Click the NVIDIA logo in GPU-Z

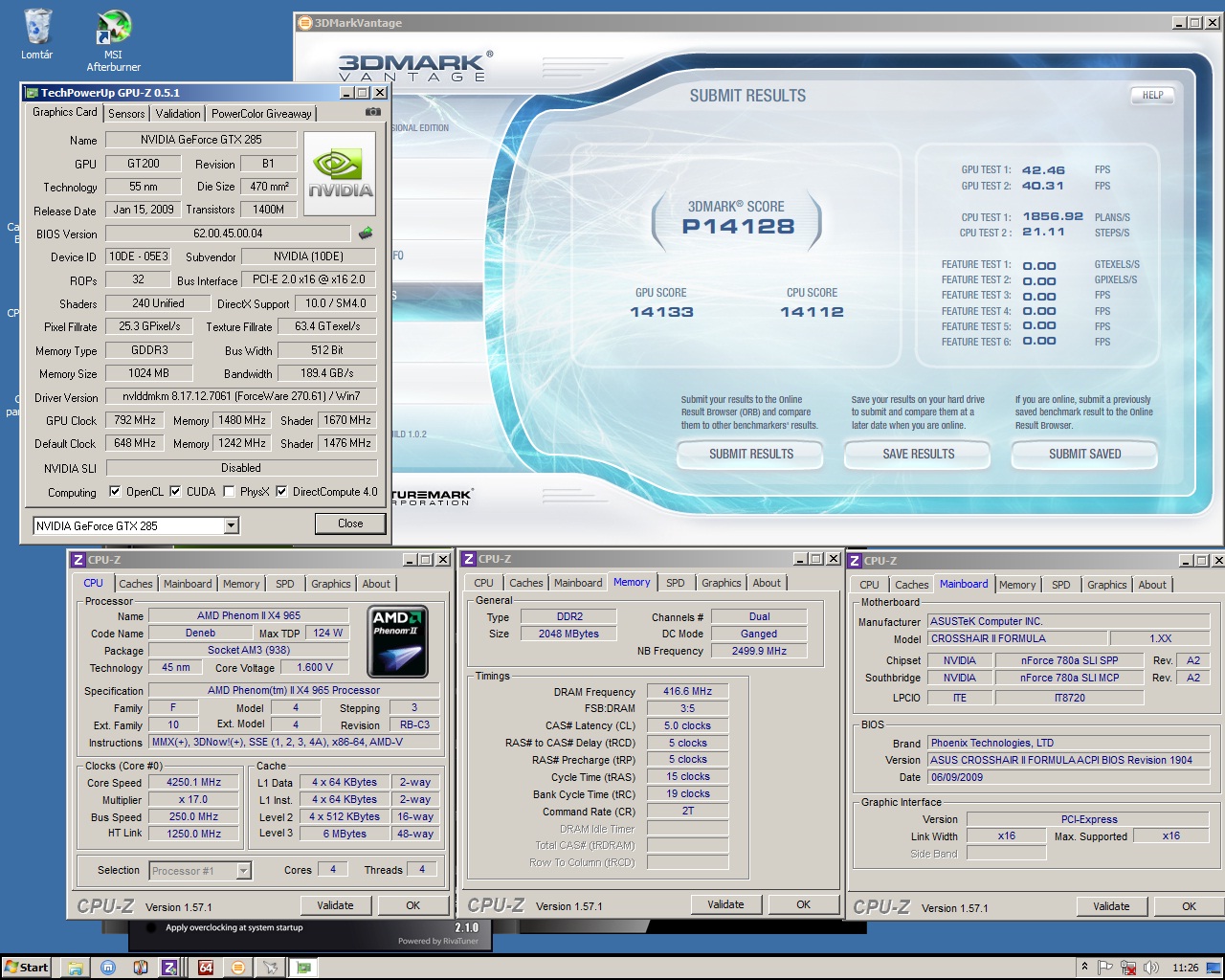coord(340,172)
